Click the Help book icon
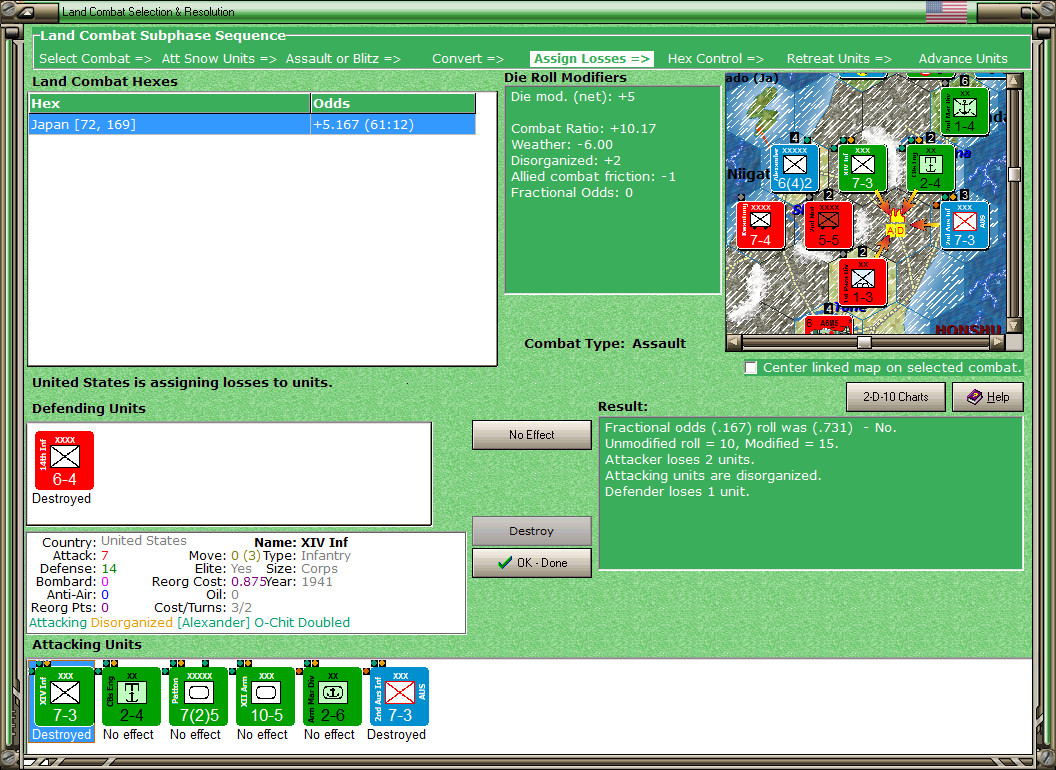Image resolution: width=1056 pixels, height=770 pixels. 974,397
